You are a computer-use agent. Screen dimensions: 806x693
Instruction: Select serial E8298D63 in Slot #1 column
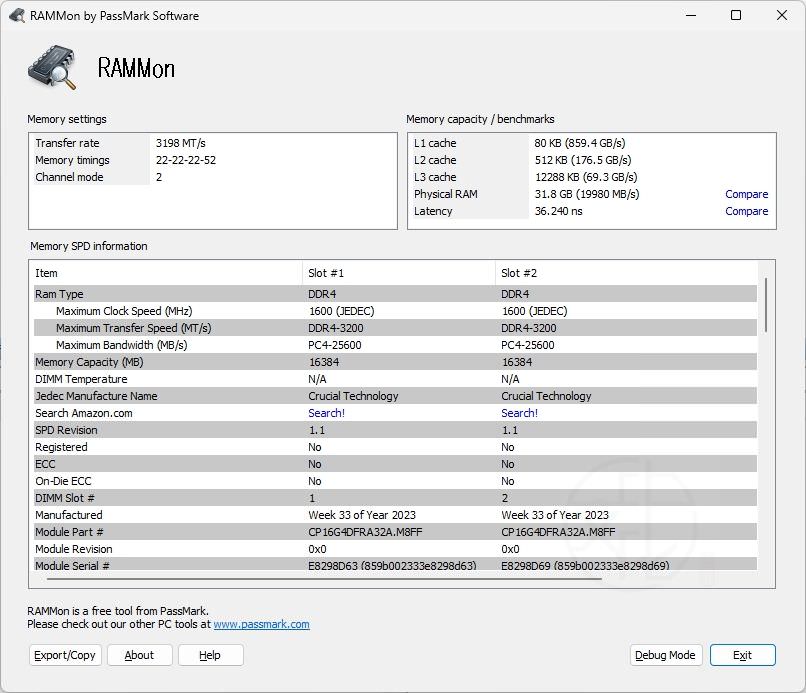click(x=392, y=566)
